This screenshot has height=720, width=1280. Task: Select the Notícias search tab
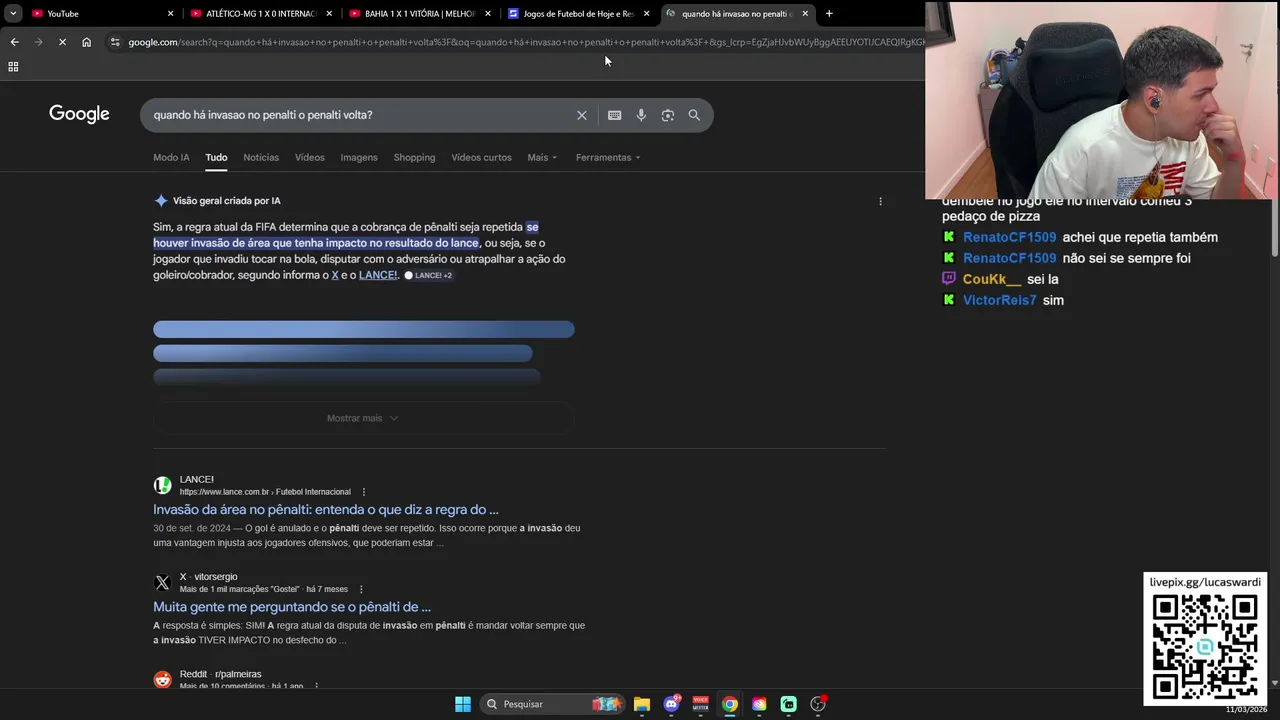pos(261,157)
